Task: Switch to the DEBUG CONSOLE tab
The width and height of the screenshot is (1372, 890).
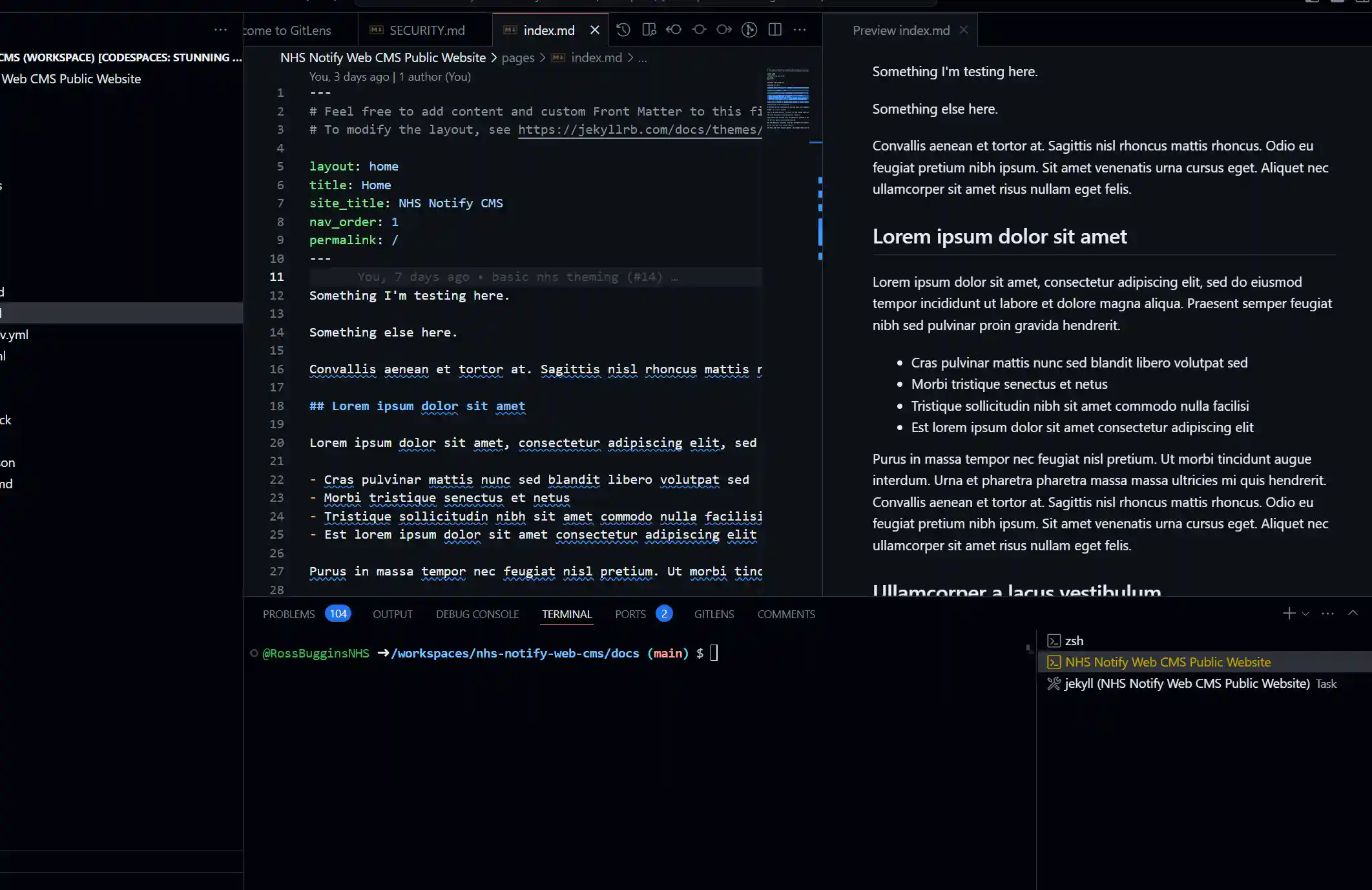Action: (477, 614)
